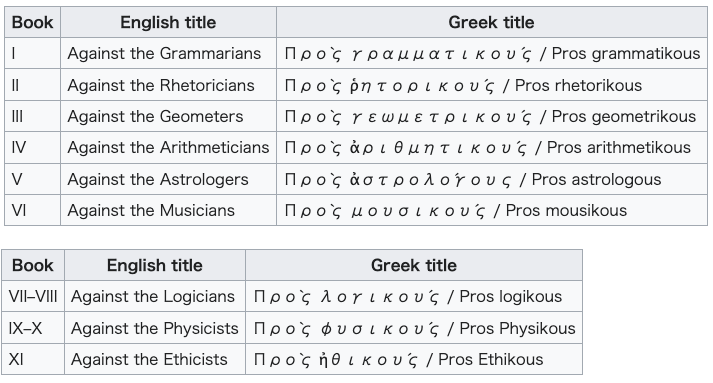Click the "Pros Physikous" cell
Image resolution: width=713 pixels, height=383 pixels.
pyautogui.click(x=414, y=328)
